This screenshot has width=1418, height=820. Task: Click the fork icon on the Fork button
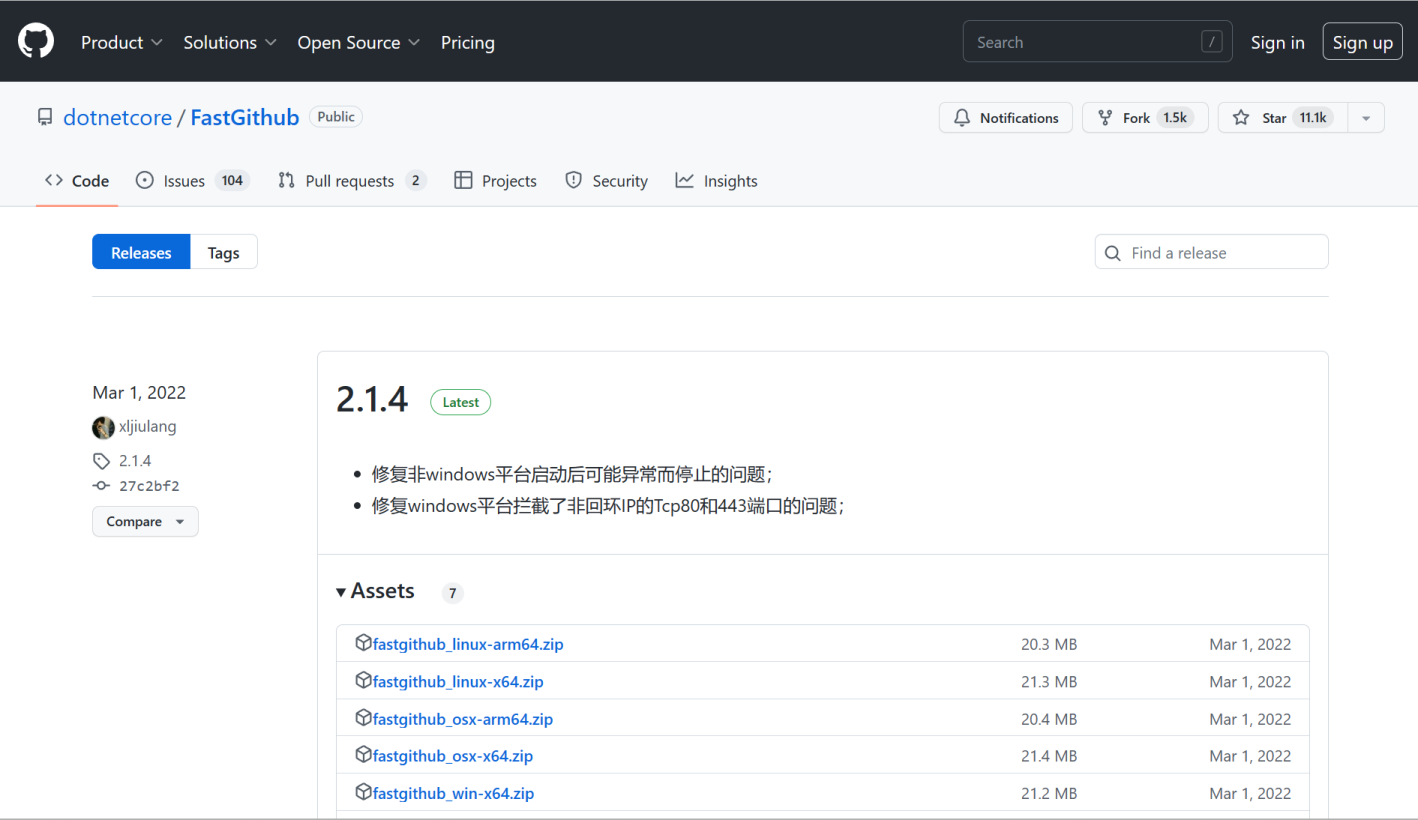click(1104, 117)
